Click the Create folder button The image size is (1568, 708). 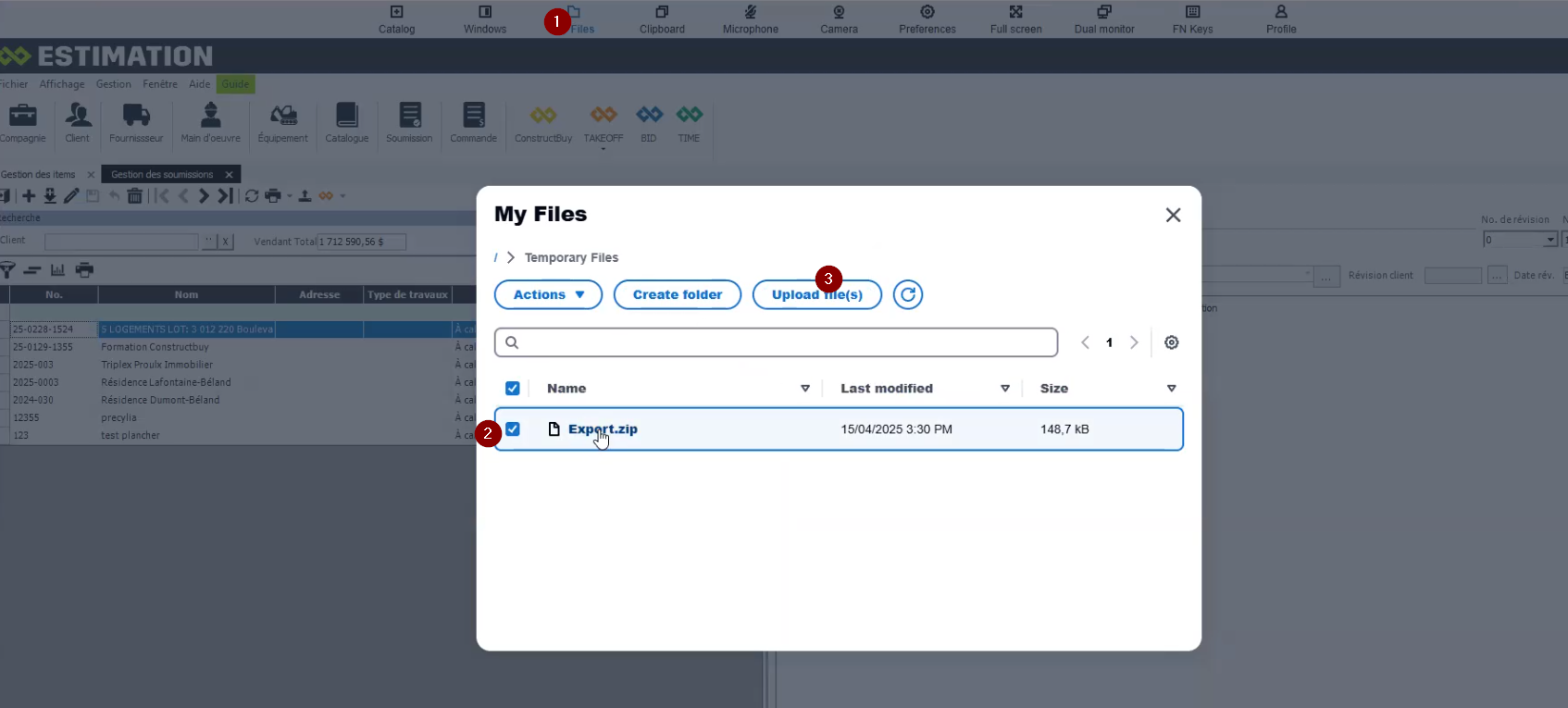click(x=678, y=294)
